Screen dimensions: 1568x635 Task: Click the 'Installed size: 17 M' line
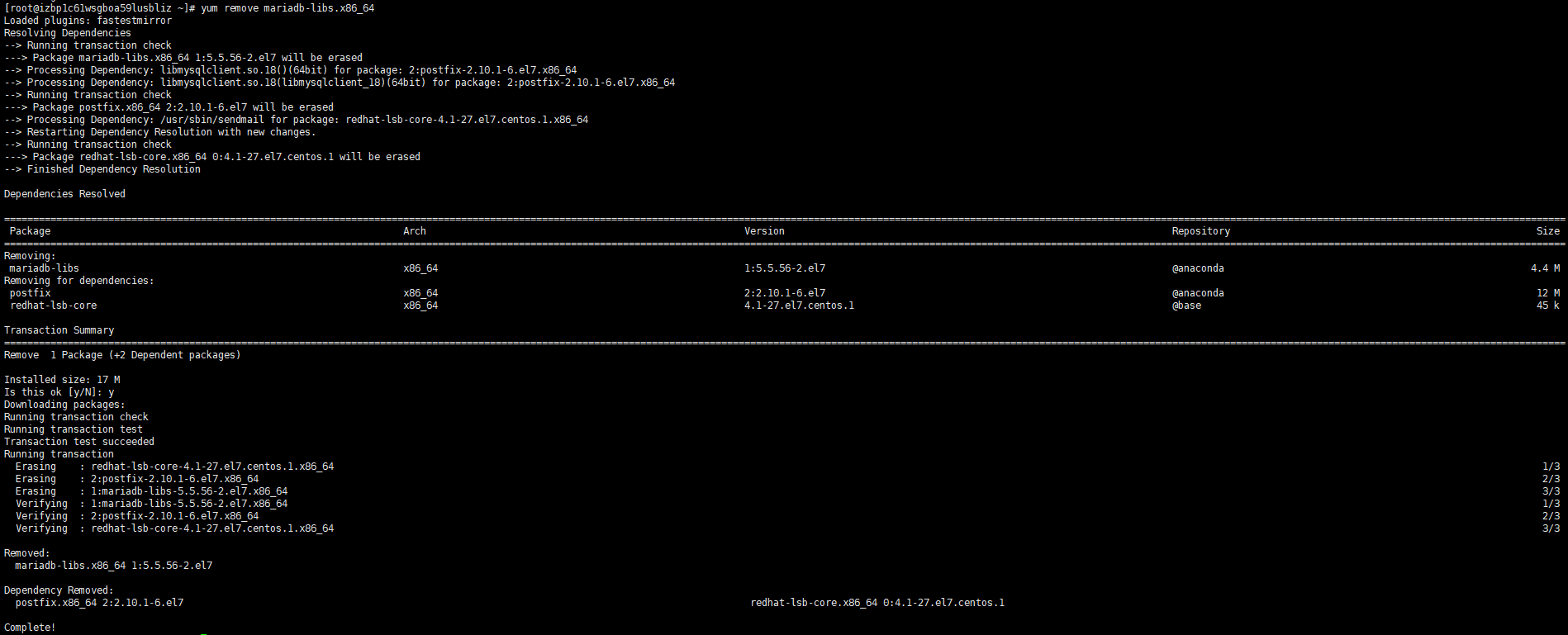[x=62, y=380]
